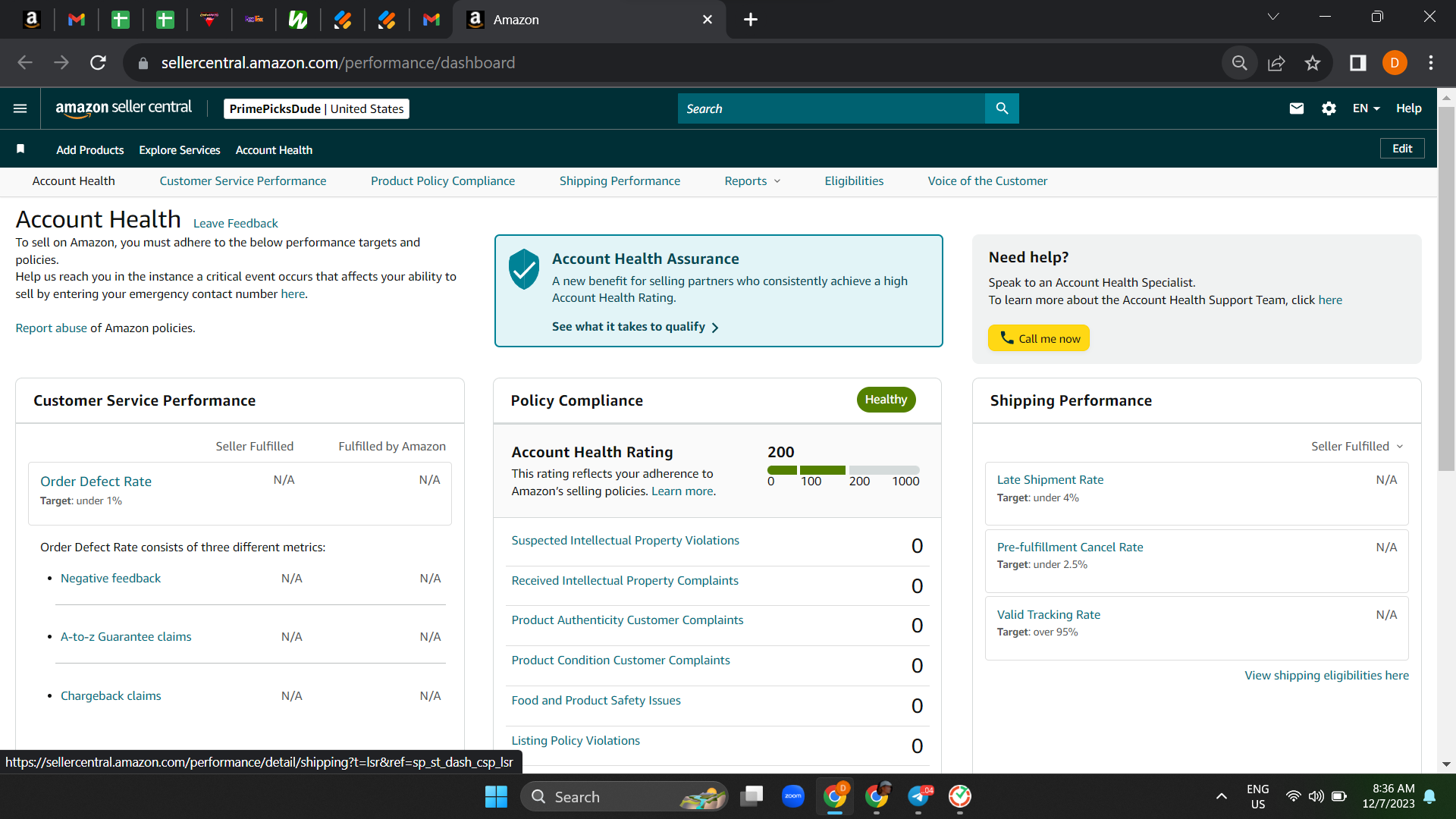The height and width of the screenshot is (819, 1456).
Task: Click the Call me now button
Action: tap(1038, 338)
